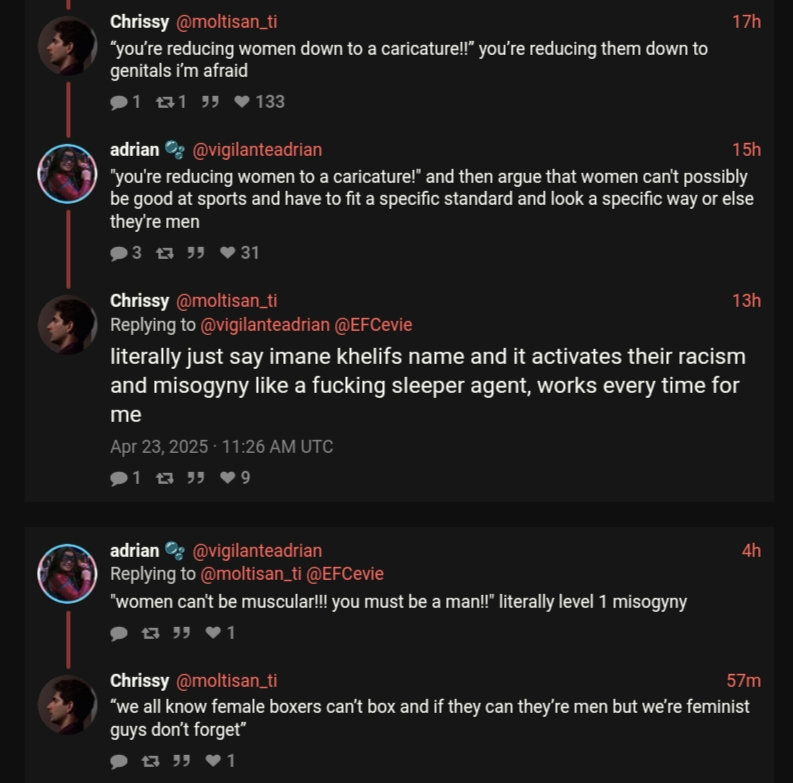Quote adrian's level 1 misogyny tweet
Screen dimensions: 793x783
tap(181, 632)
